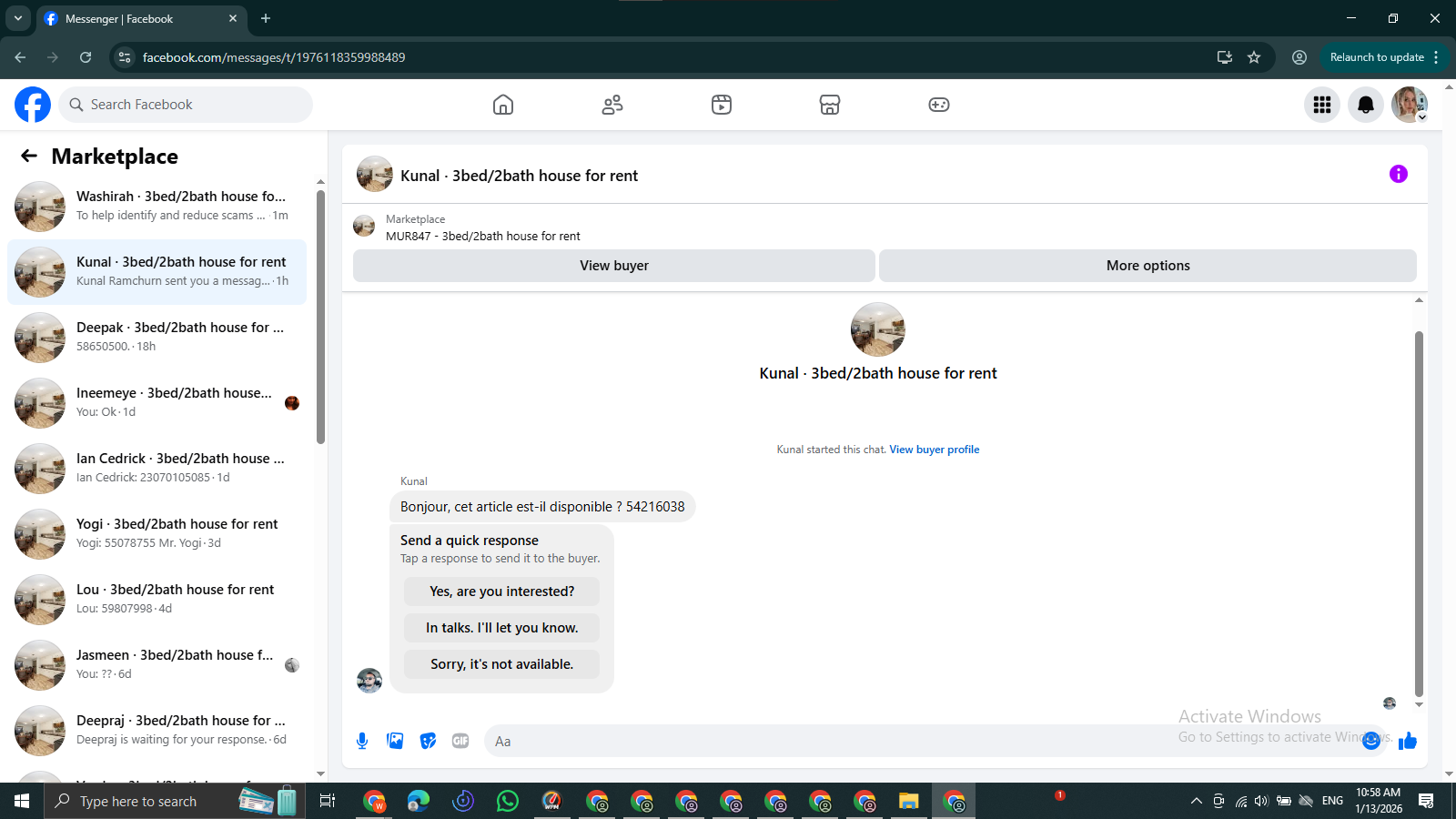Click in the Search Facebook field
Image resolution: width=1456 pixels, height=819 pixels.
186,105
